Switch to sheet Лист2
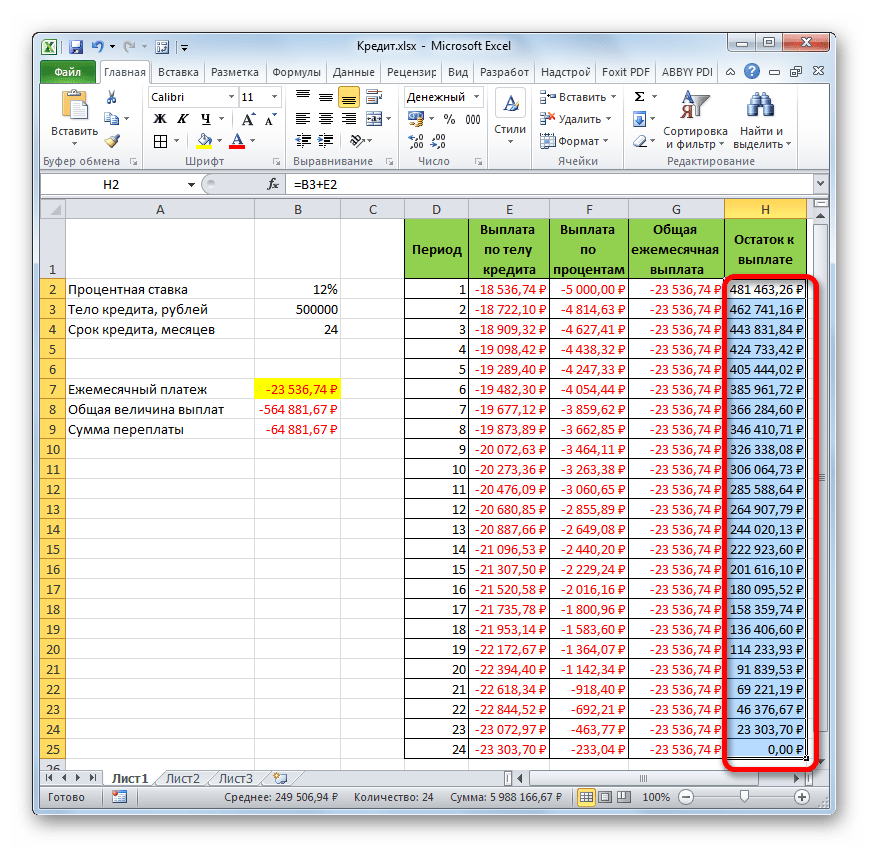This screenshot has width=869, height=848. (182, 778)
